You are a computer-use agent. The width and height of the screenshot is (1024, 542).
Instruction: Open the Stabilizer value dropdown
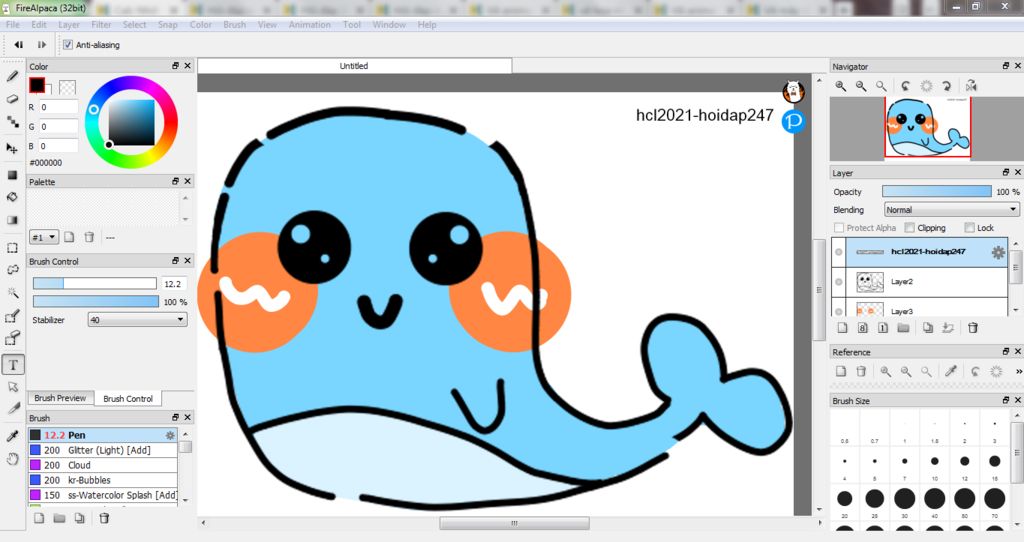click(x=138, y=320)
